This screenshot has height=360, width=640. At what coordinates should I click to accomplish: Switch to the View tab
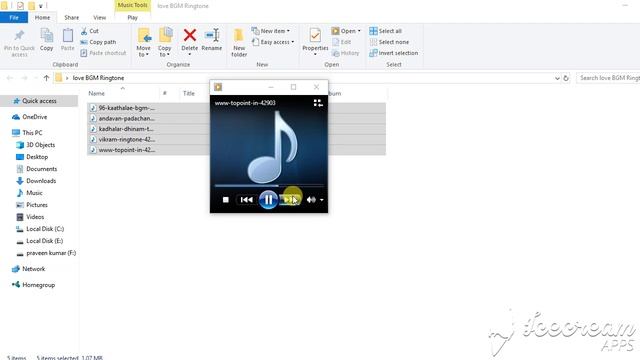[x=100, y=18]
